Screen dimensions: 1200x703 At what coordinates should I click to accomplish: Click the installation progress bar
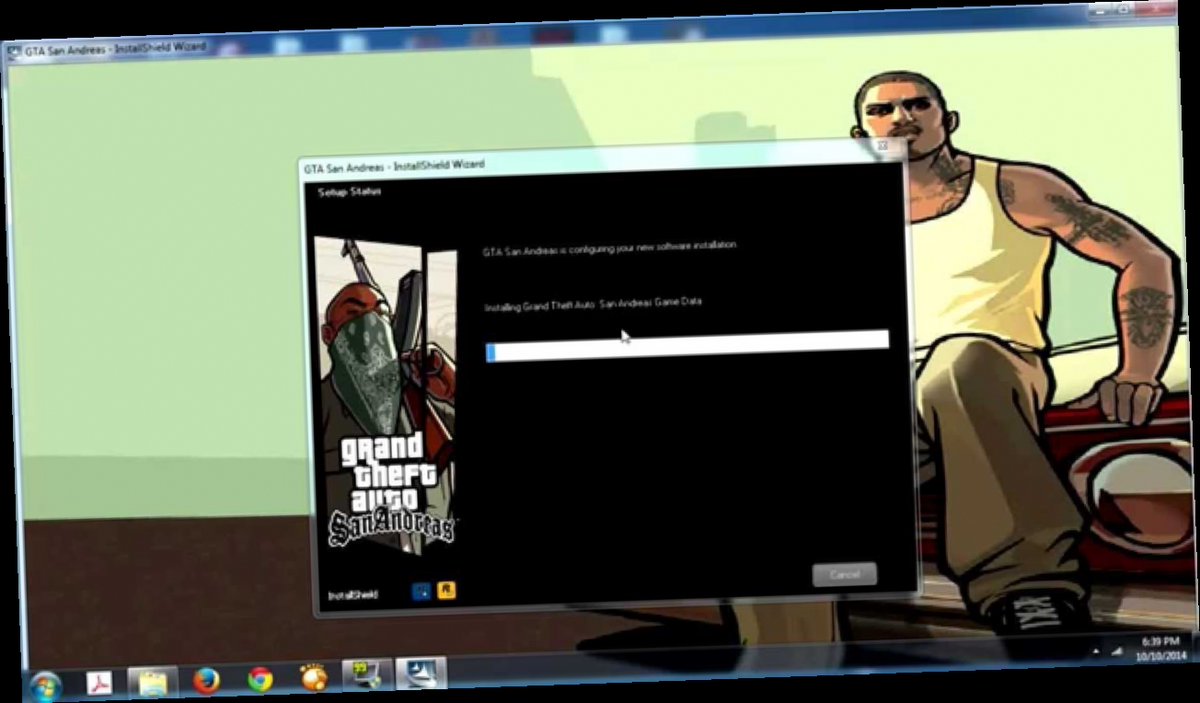click(x=688, y=345)
